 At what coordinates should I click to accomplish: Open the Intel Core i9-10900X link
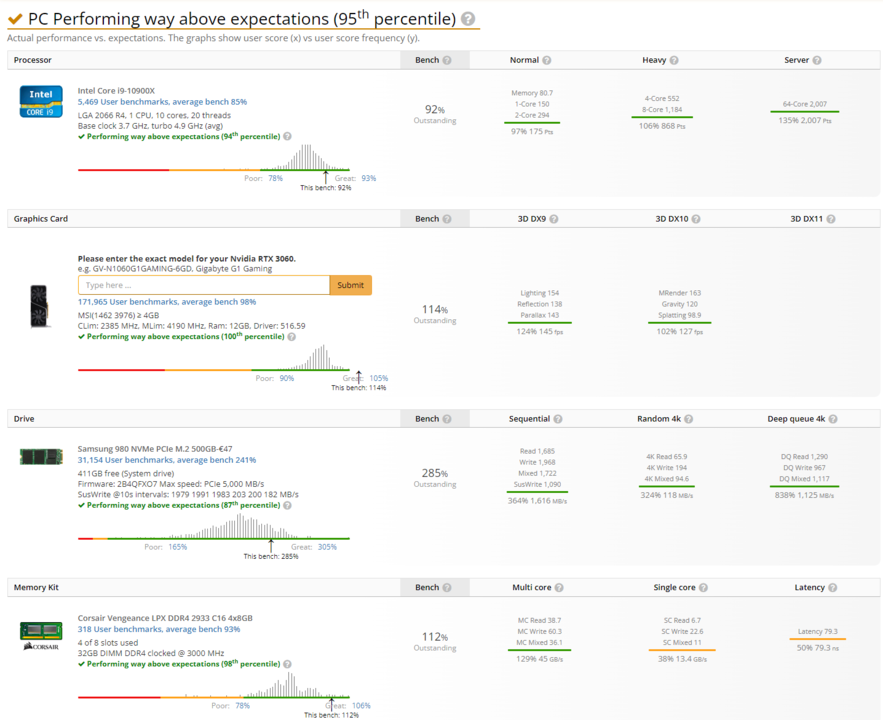pos(116,90)
